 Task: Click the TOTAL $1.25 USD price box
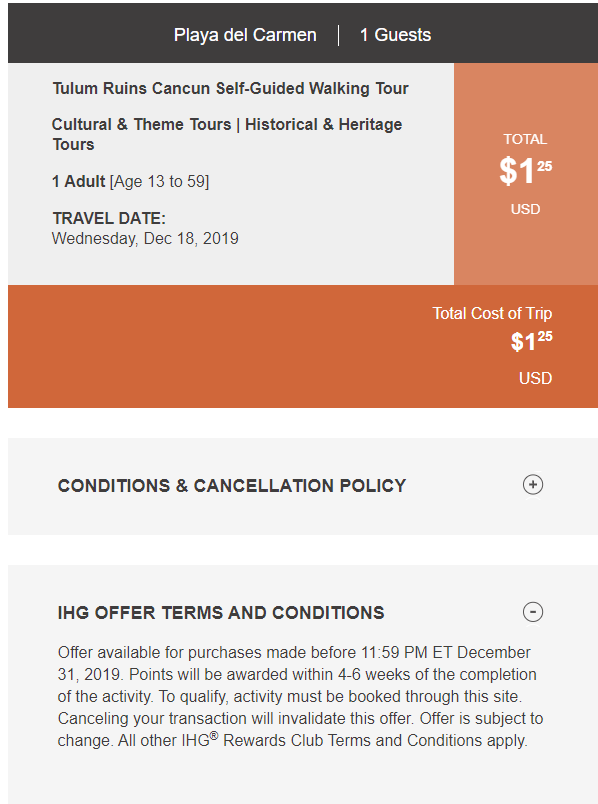pos(526,174)
